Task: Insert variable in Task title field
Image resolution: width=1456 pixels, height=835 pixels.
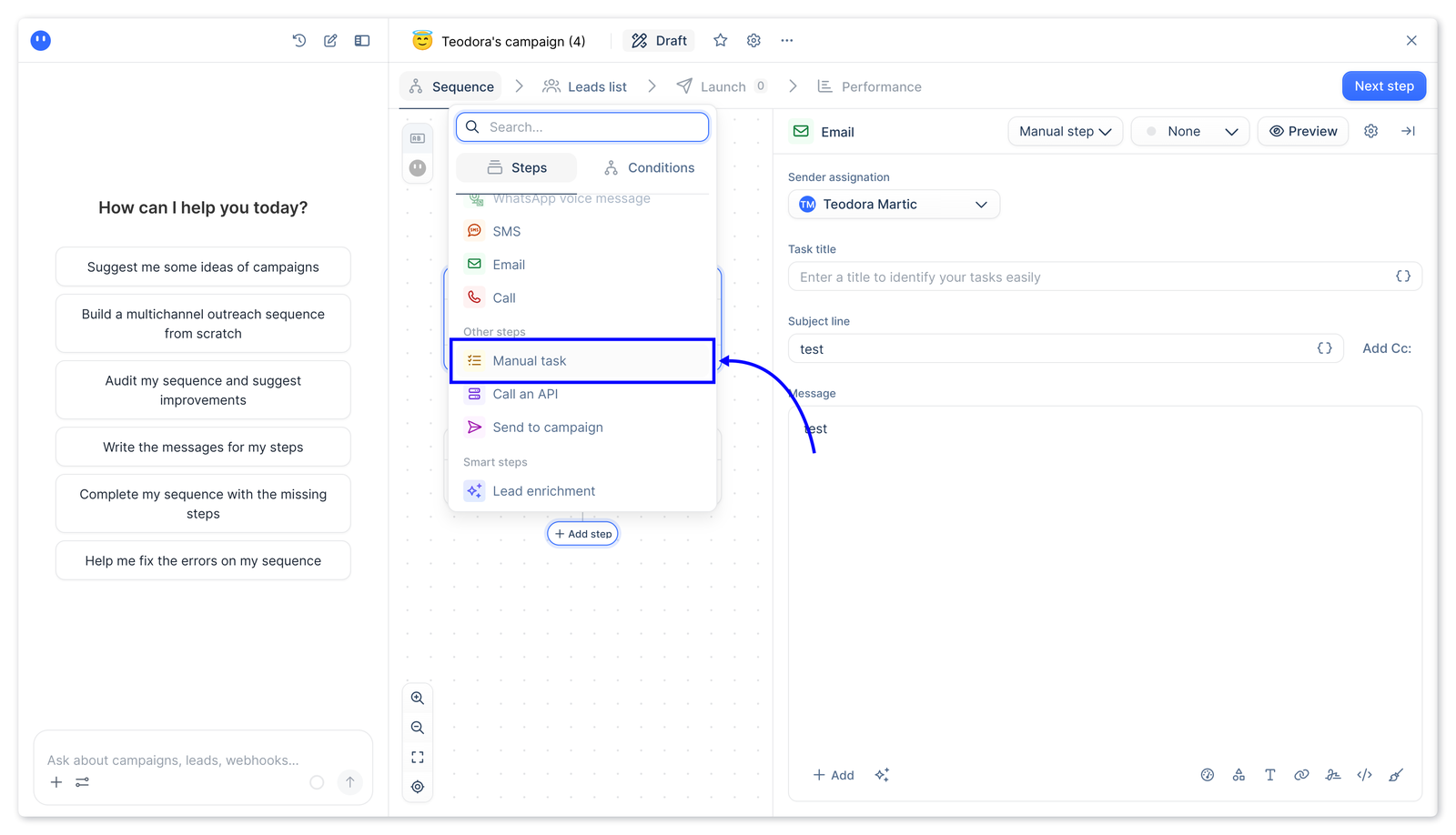Action: (x=1403, y=277)
